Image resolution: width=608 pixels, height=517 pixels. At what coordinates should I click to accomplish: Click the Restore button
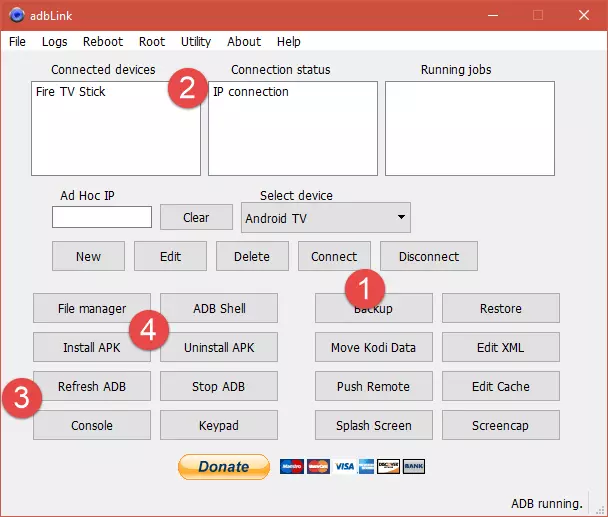(x=501, y=308)
